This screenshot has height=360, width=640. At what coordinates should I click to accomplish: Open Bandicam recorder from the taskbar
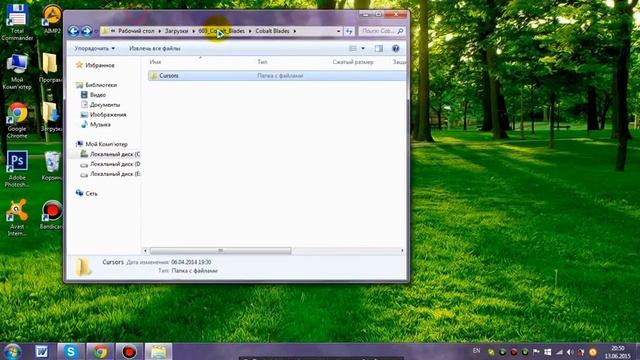(x=129, y=352)
